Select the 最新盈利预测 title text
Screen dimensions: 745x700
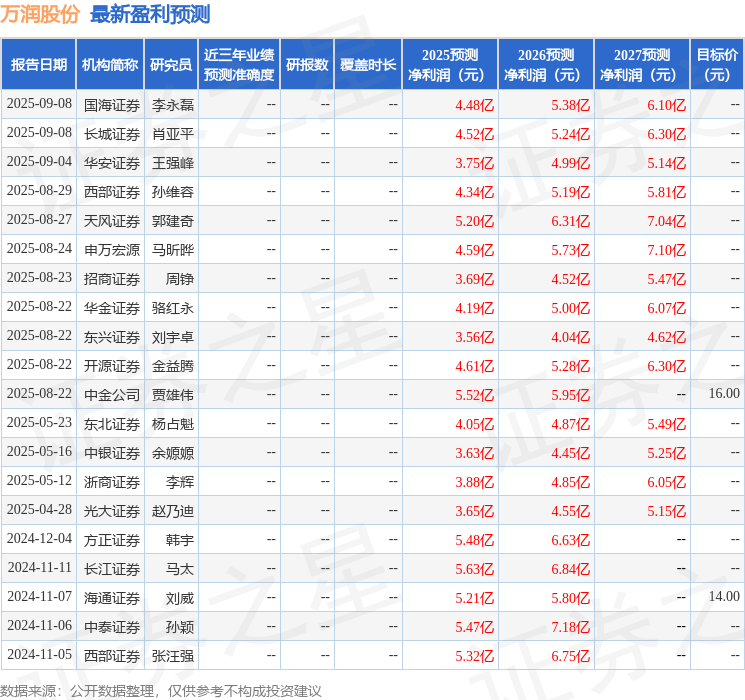tap(150, 14)
